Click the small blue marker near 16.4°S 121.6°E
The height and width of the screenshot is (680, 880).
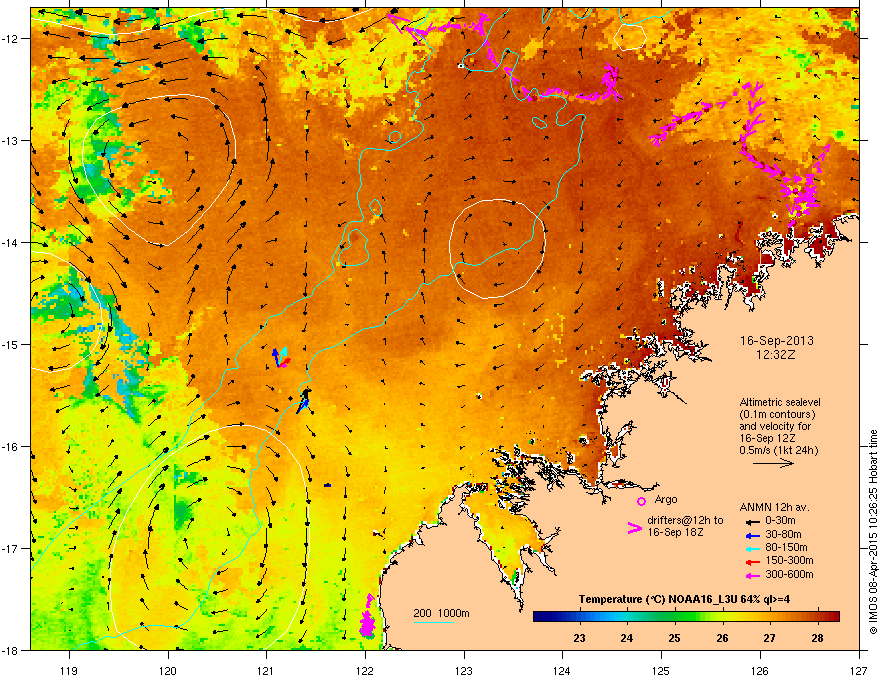pos(327,485)
